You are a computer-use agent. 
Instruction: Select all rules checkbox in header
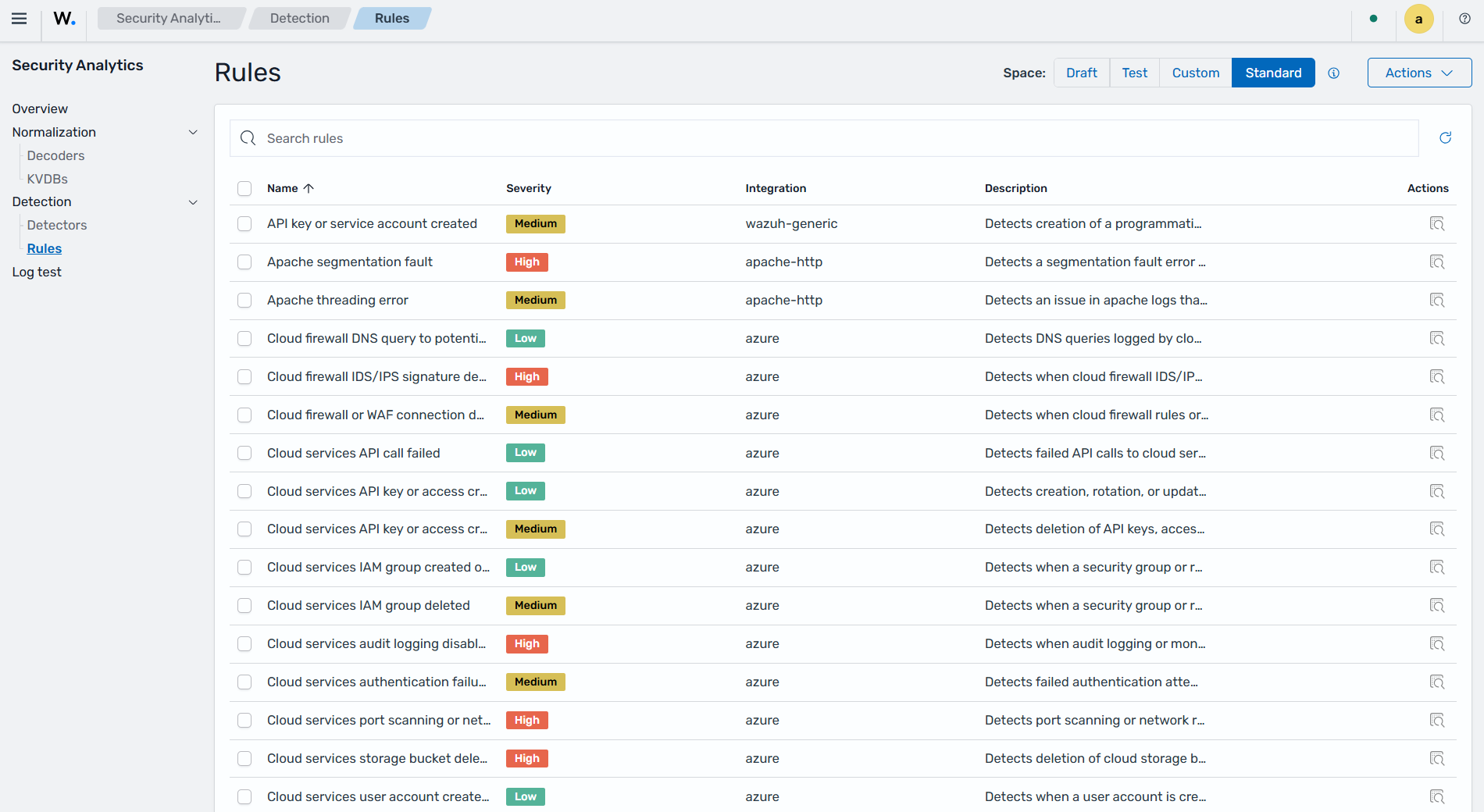[x=244, y=189]
